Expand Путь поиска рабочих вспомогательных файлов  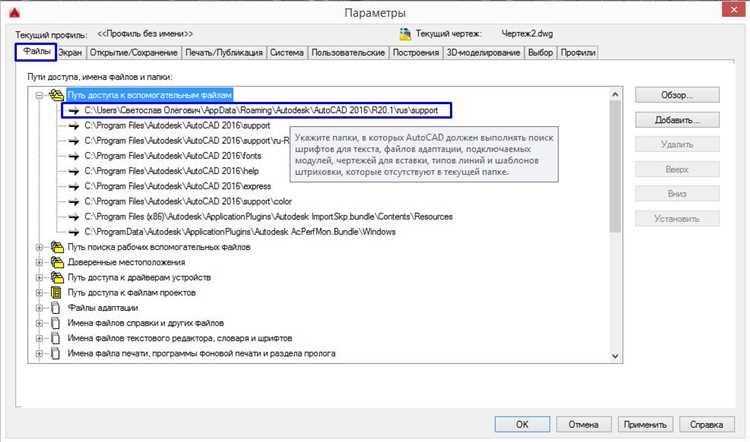(39, 247)
